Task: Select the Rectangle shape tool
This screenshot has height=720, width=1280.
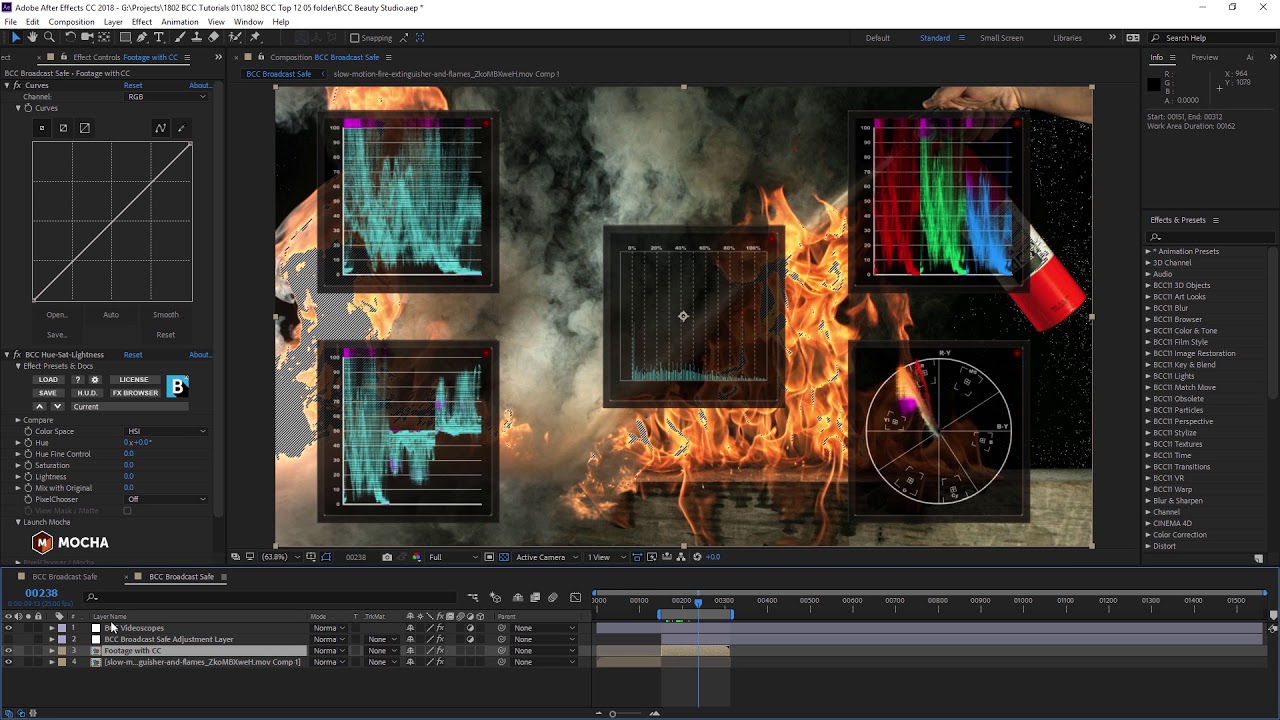Action: [125, 37]
